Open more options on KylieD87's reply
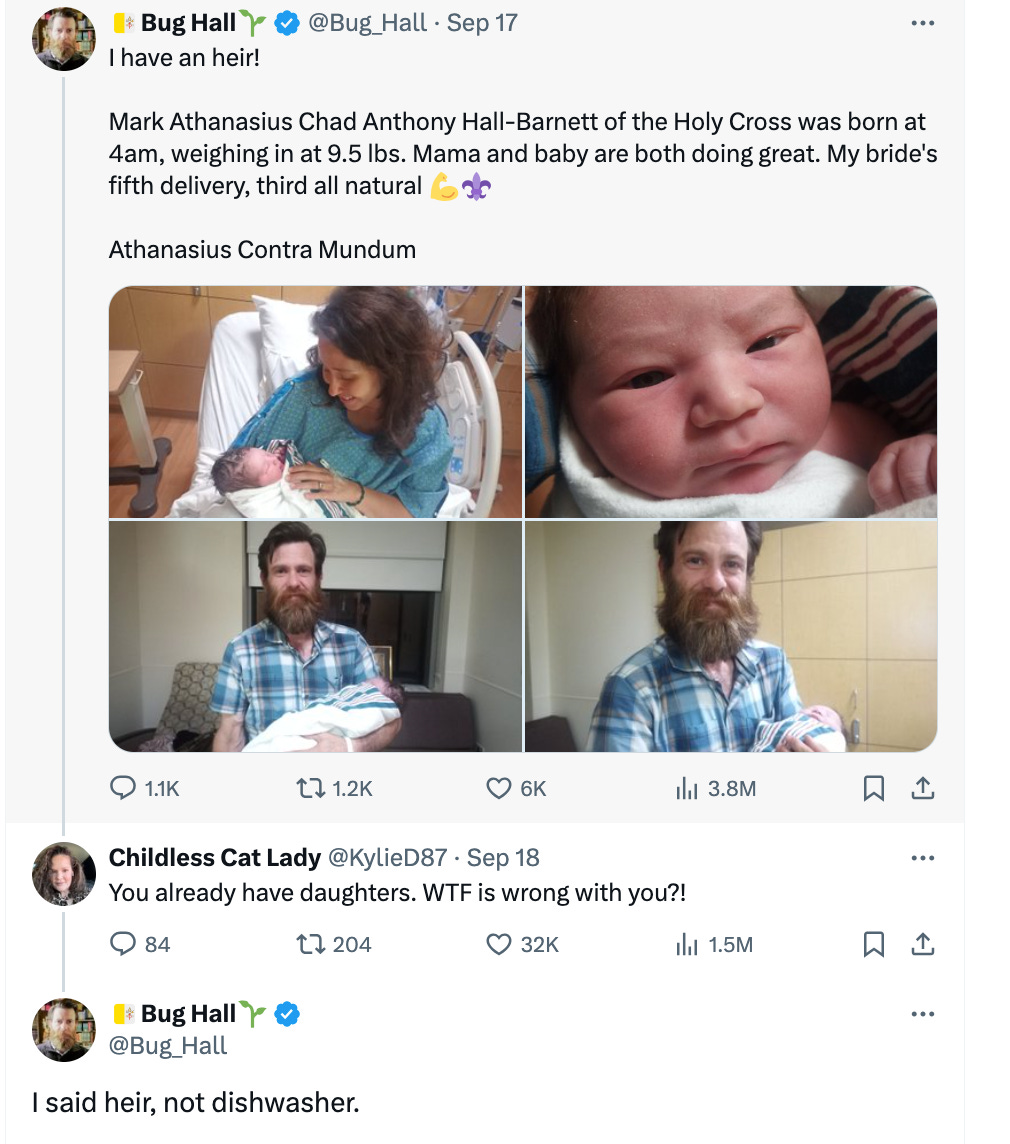 coord(922,858)
